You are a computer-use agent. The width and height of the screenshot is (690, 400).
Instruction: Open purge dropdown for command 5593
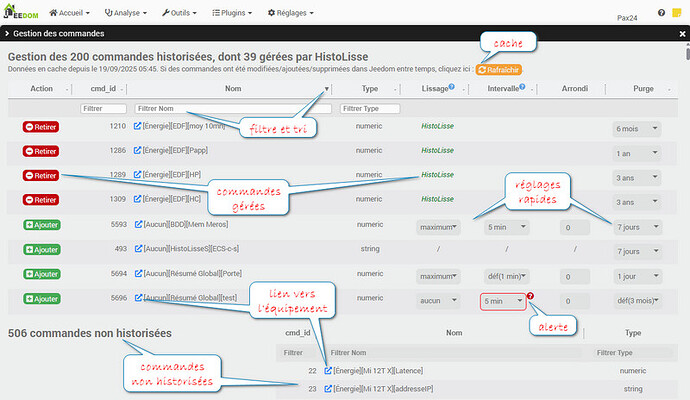coord(637,227)
